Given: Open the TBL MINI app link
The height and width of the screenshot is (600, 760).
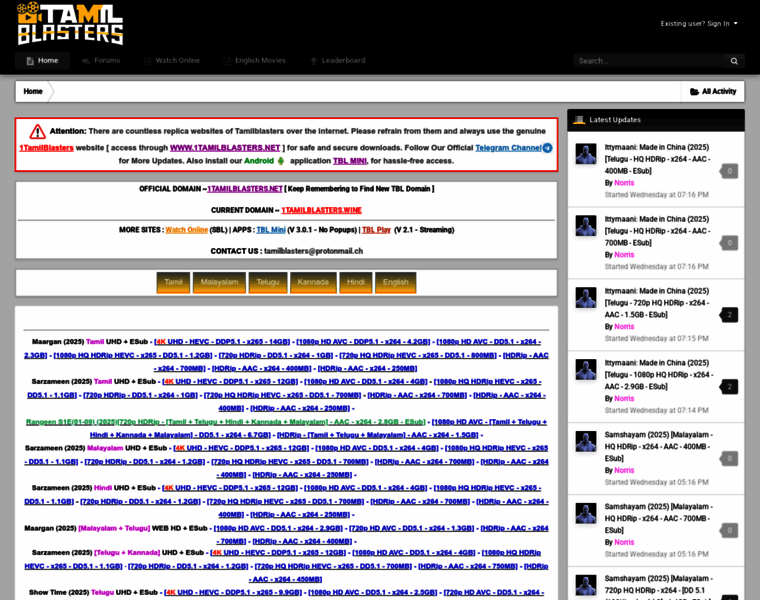Looking at the screenshot, I should point(350,161).
